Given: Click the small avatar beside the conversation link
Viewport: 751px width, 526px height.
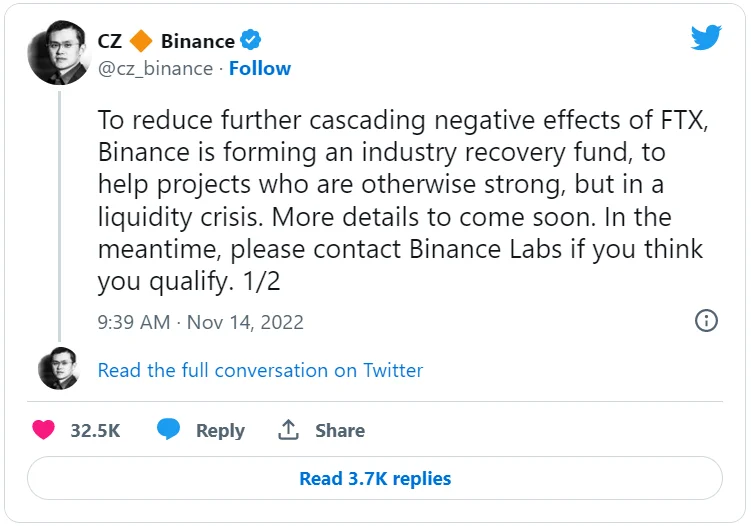Looking at the screenshot, I should tap(58, 370).
